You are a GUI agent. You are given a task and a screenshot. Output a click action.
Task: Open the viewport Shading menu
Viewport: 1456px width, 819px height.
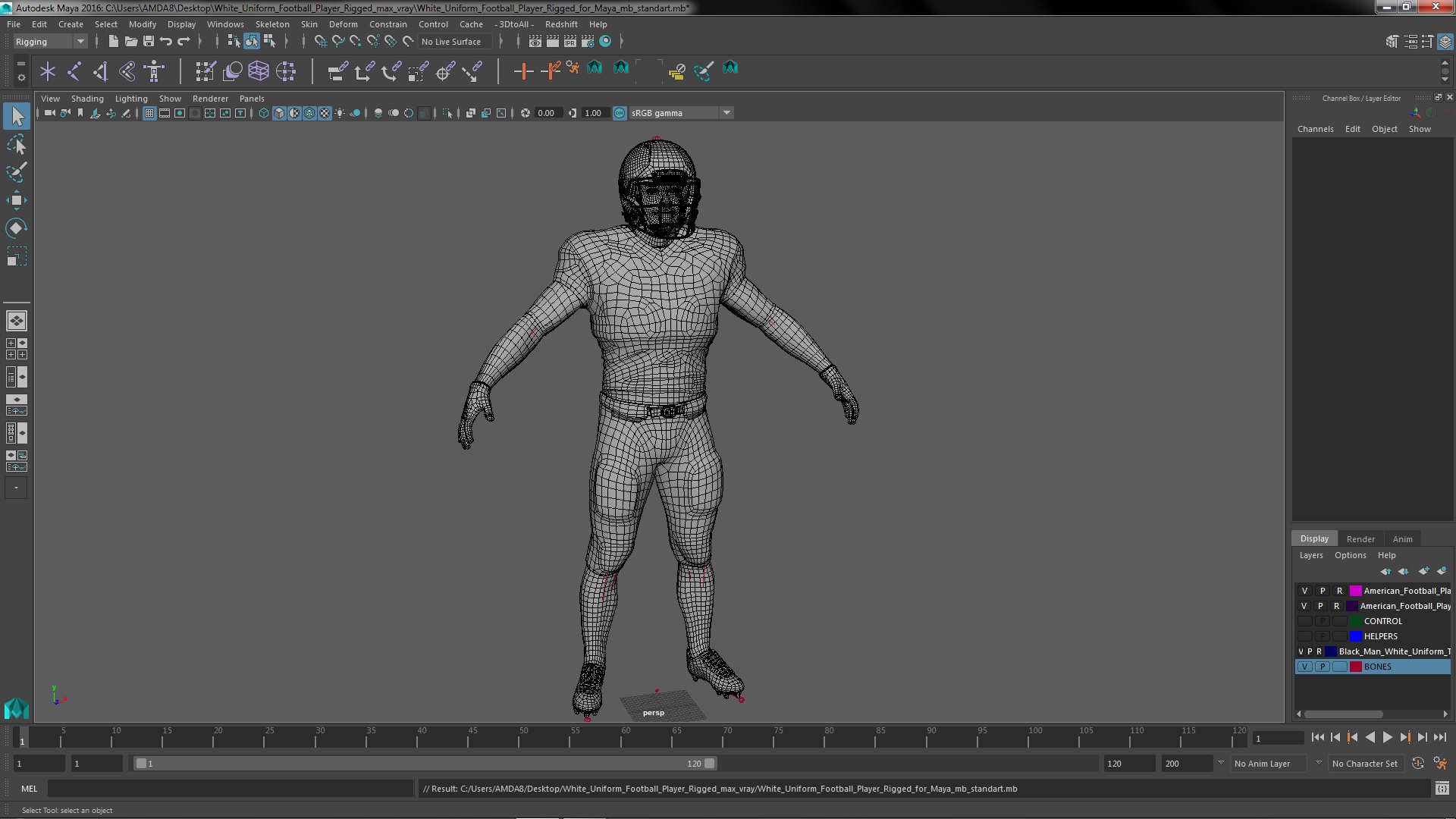coord(87,99)
